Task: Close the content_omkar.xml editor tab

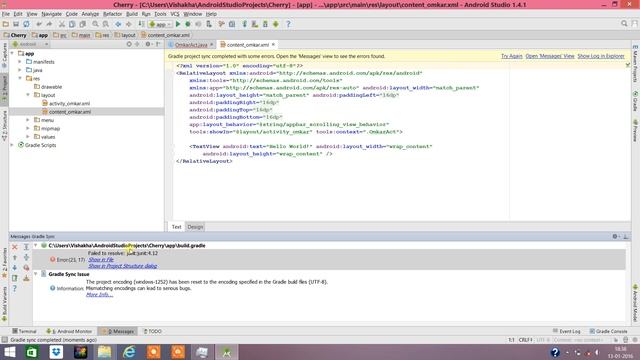Action: pos(273,44)
